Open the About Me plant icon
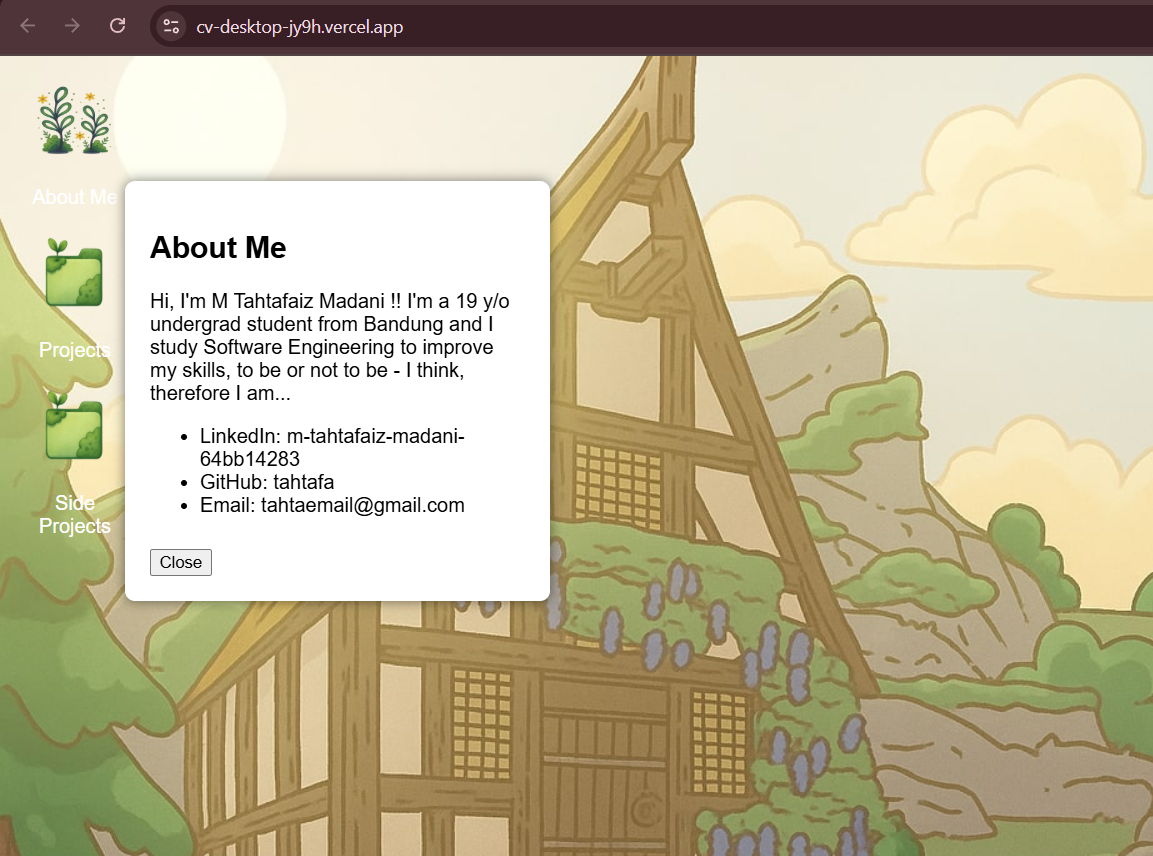This screenshot has height=856, width=1153. coord(74,121)
